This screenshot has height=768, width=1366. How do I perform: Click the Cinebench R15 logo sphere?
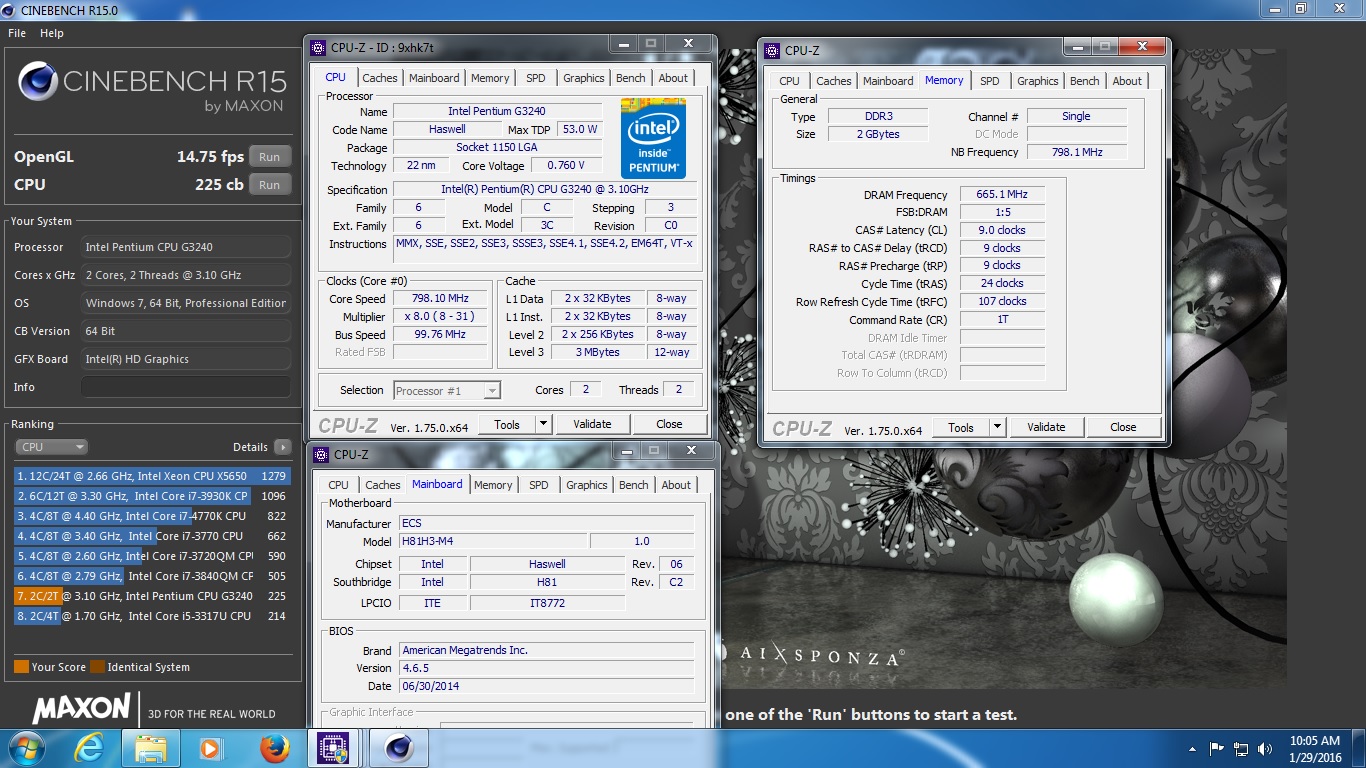click(x=37, y=82)
